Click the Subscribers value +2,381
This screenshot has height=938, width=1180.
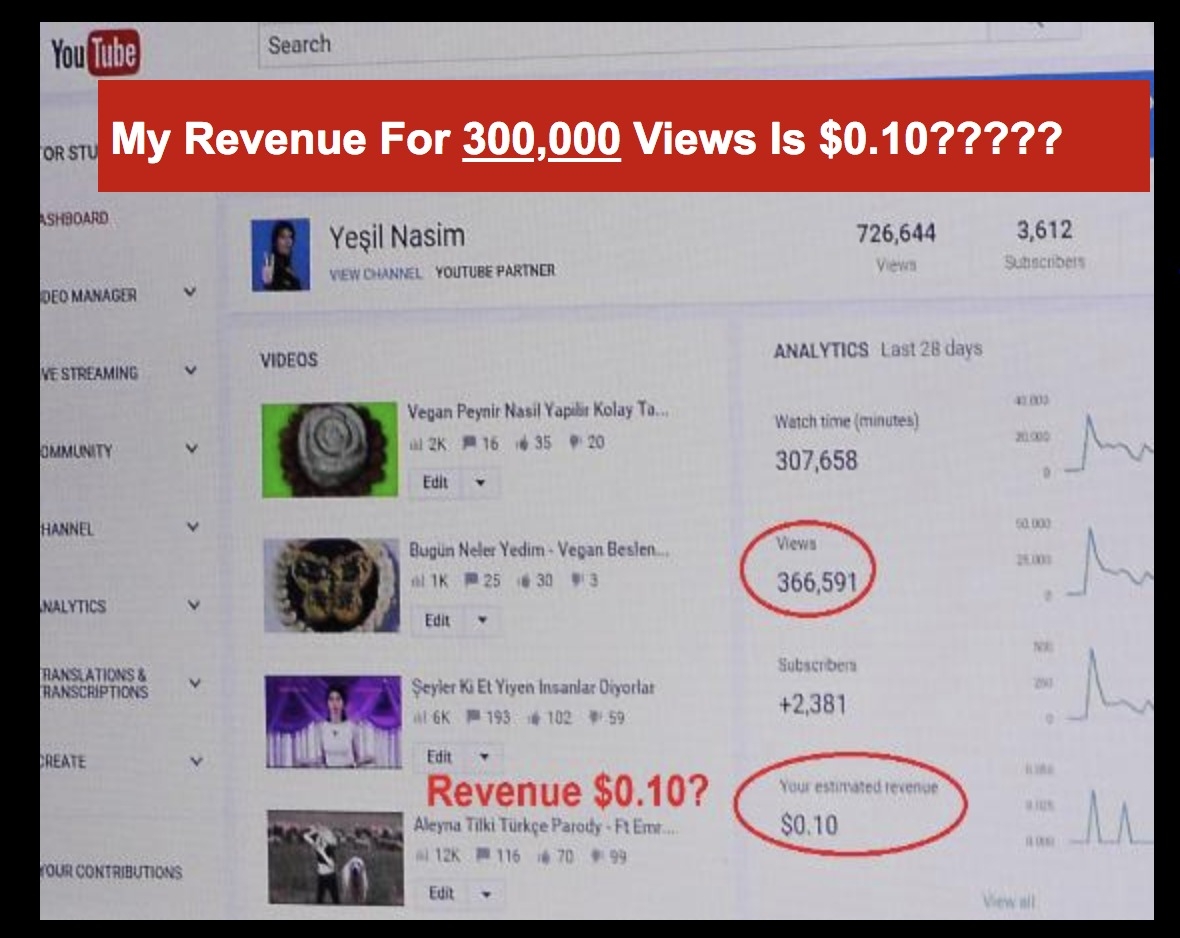[813, 705]
